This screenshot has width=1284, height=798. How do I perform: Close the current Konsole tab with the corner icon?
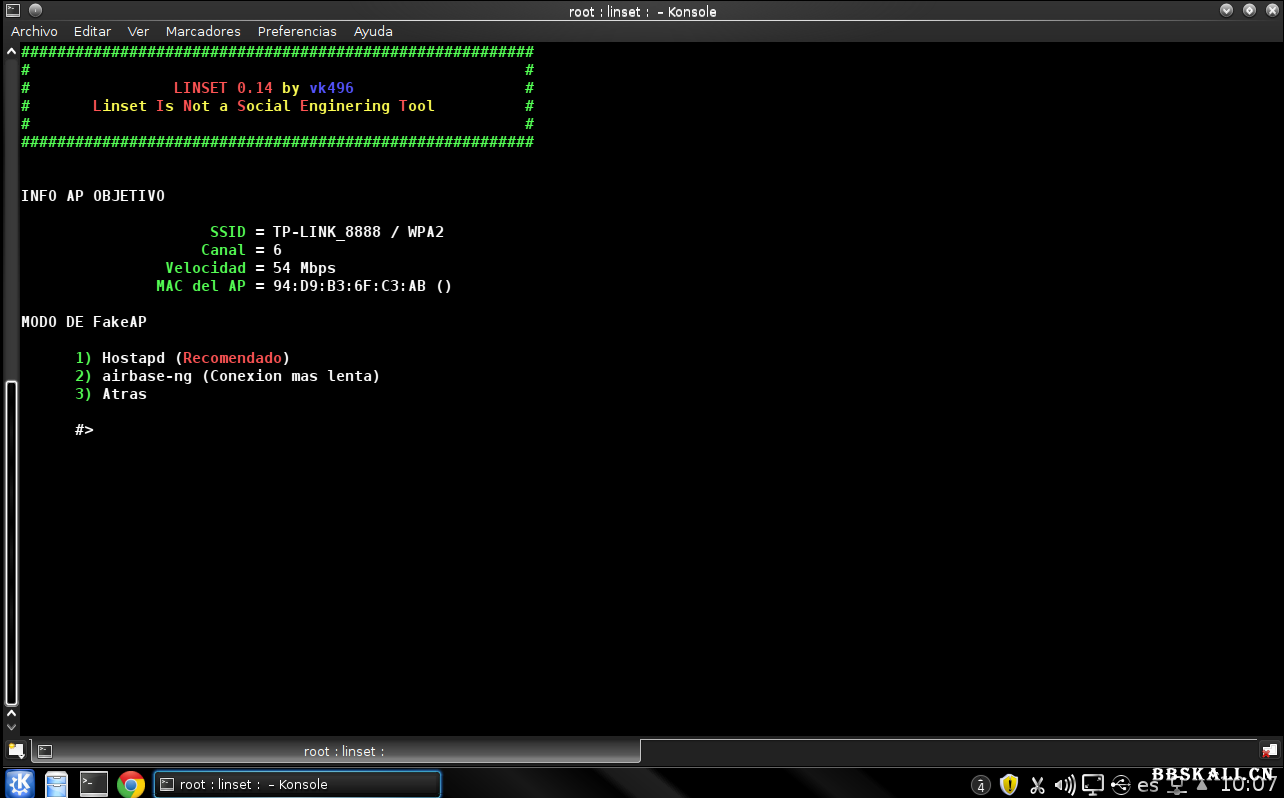point(1269,751)
